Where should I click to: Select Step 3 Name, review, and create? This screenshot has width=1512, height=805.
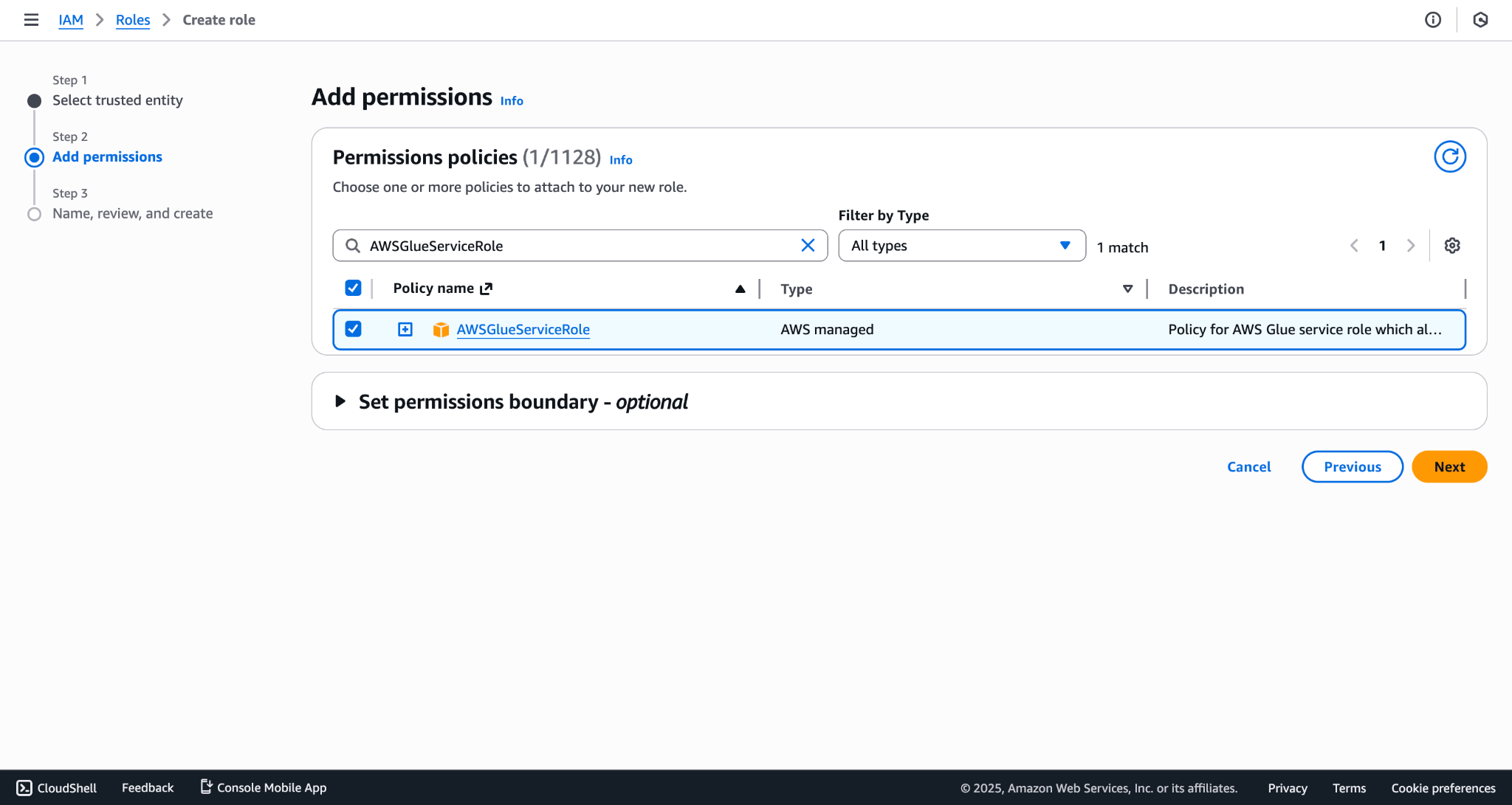point(133,214)
